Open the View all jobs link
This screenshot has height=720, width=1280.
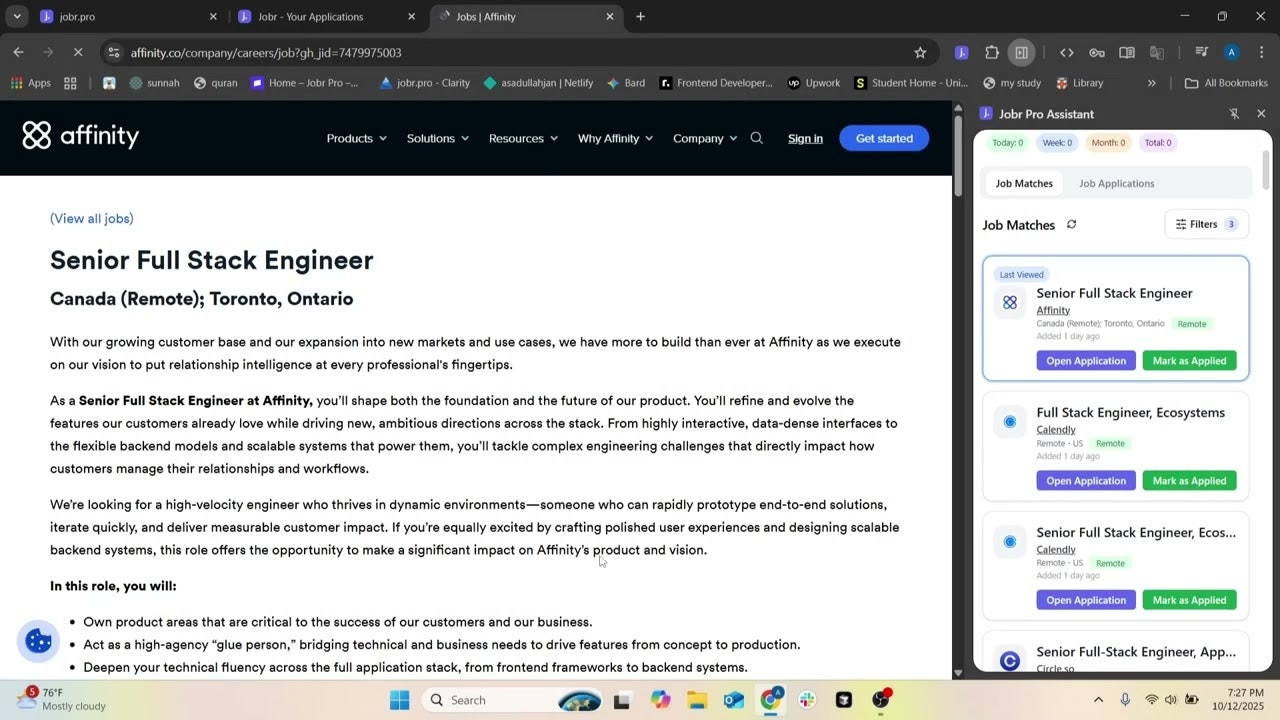pyautogui.click(x=91, y=218)
